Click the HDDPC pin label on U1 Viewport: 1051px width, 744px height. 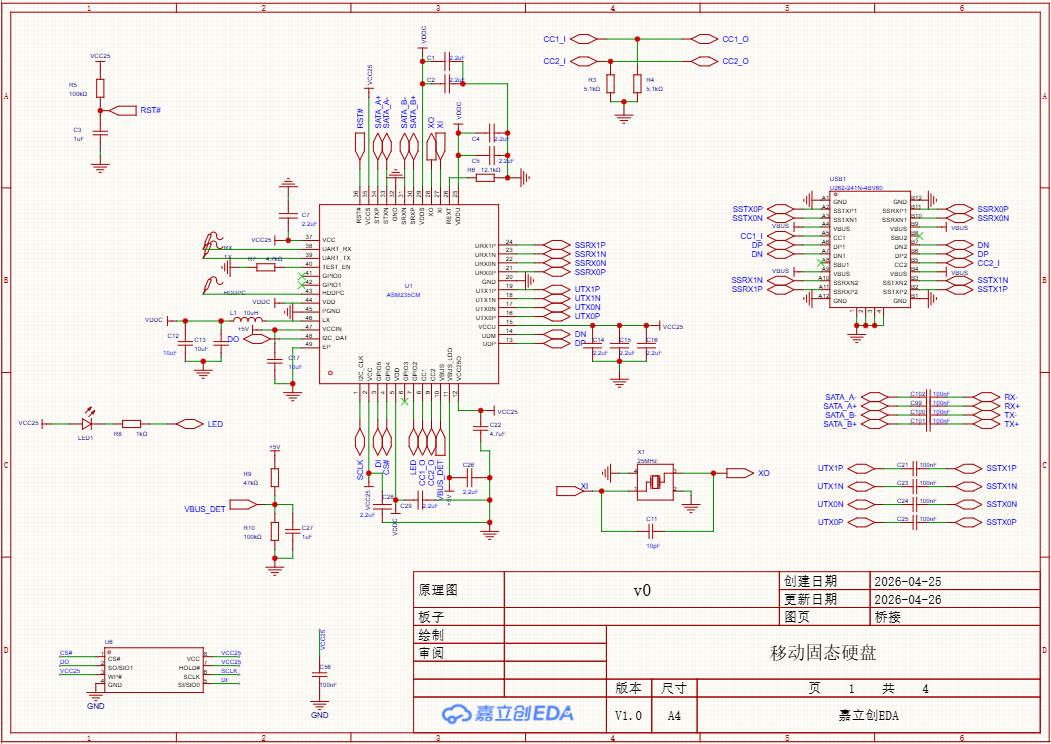pyautogui.click(x=333, y=291)
